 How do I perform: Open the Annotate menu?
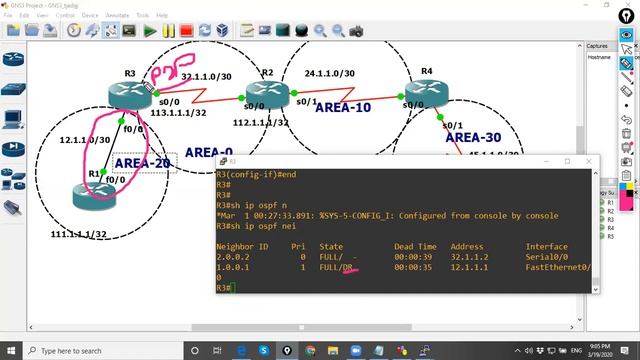click(x=117, y=15)
